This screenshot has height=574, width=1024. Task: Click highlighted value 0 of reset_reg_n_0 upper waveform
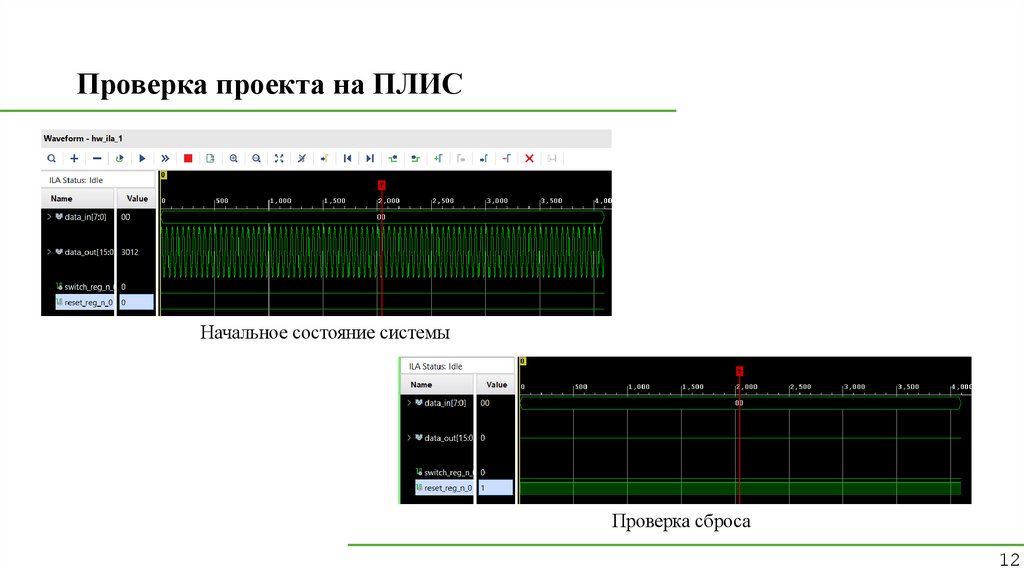tap(136, 302)
